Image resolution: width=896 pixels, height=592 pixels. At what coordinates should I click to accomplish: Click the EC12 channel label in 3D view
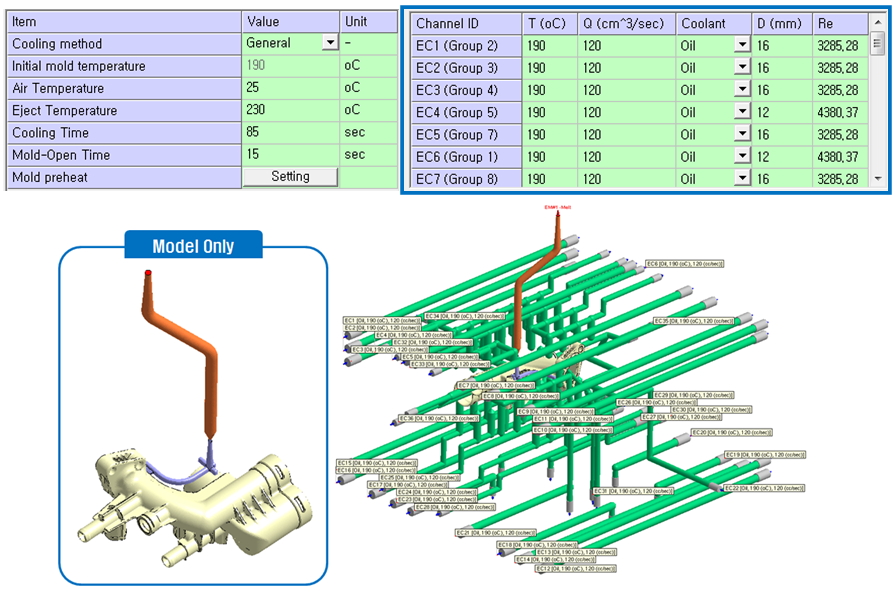(575, 569)
